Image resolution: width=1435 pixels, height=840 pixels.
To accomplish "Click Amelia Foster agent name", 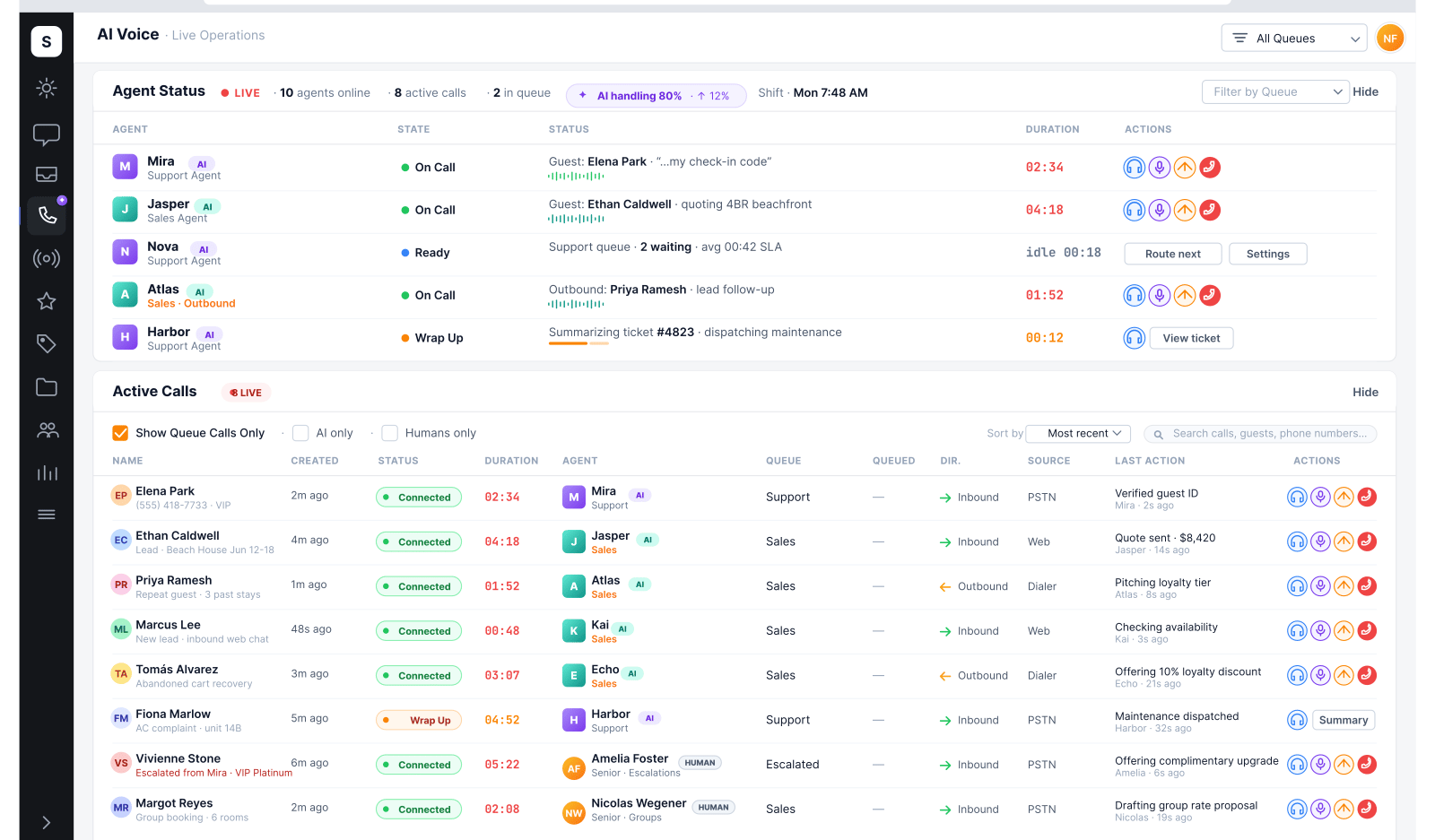I will pos(630,758).
